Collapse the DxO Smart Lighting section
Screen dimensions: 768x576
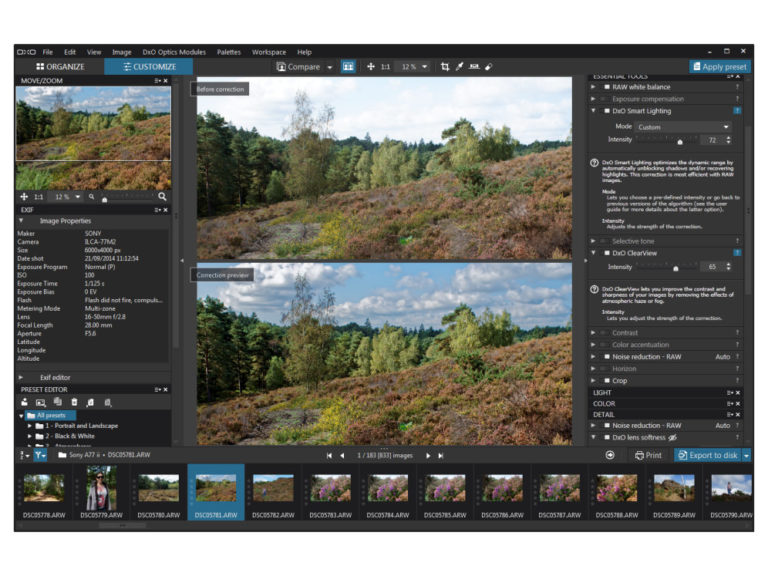593,111
